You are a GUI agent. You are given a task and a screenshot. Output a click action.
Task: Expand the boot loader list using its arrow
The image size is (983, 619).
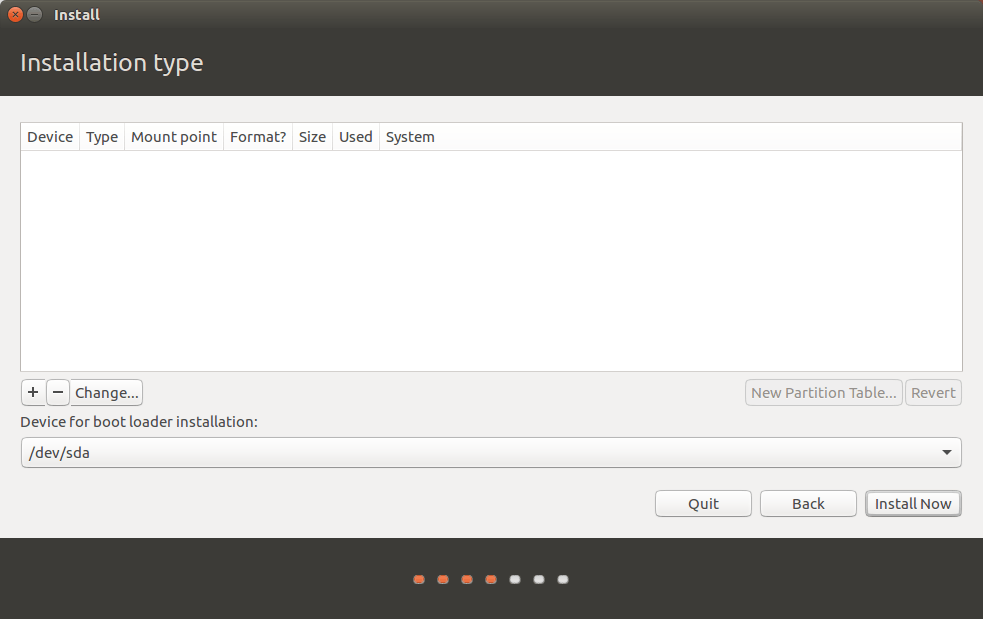946,453
